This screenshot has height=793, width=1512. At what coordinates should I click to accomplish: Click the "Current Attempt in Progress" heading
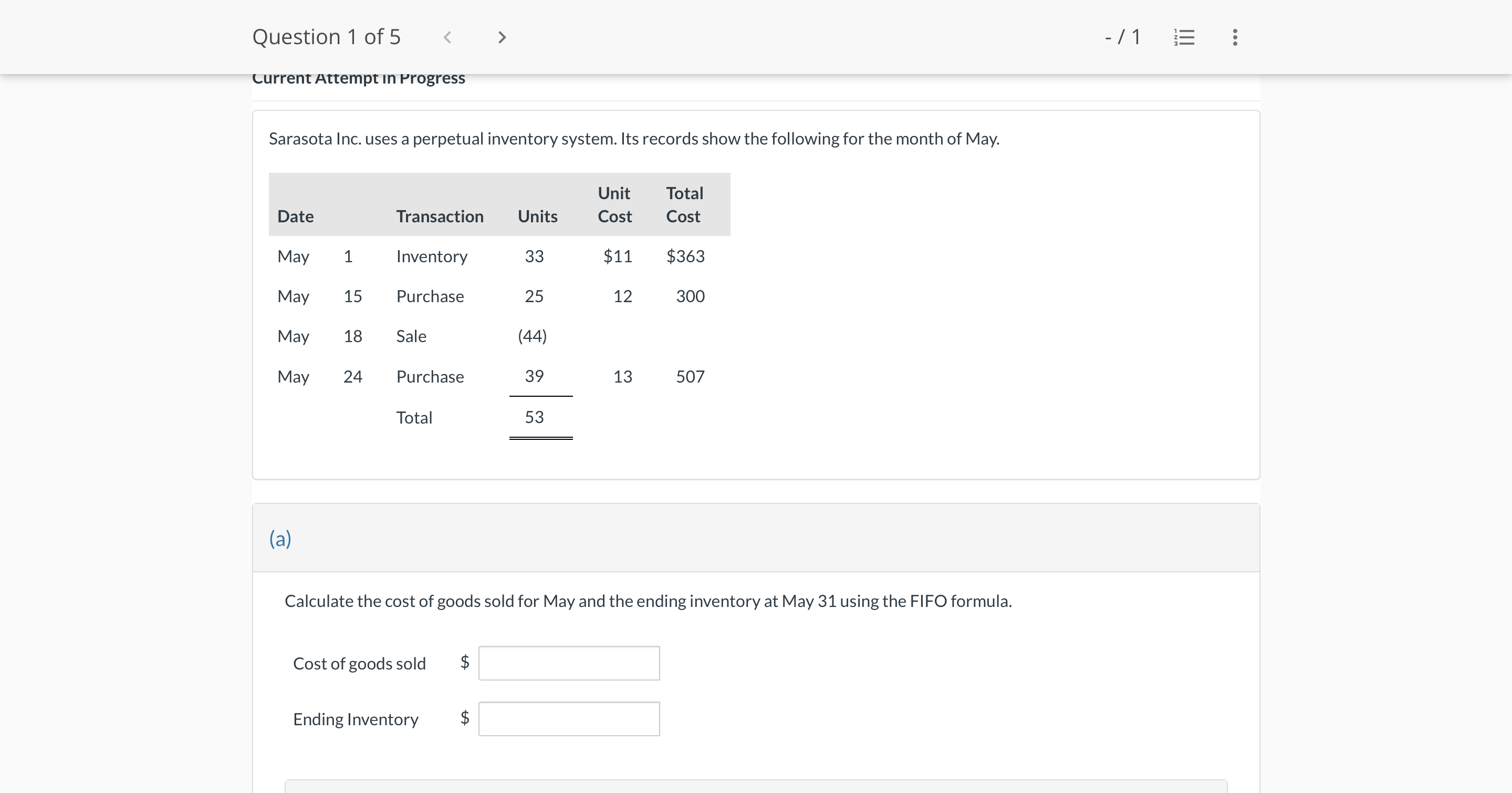point(358,79)
